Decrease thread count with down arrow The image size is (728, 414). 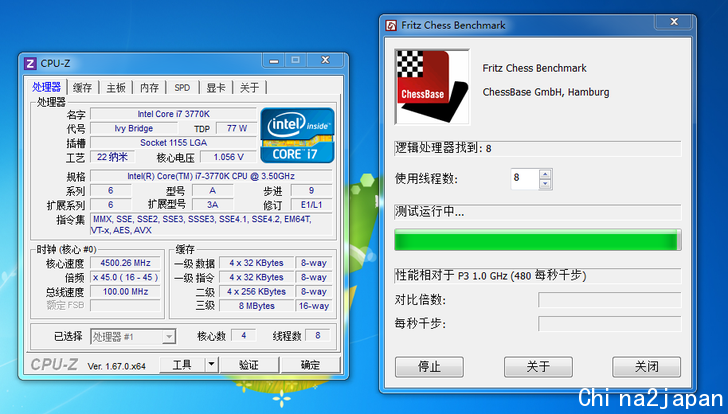546,184
